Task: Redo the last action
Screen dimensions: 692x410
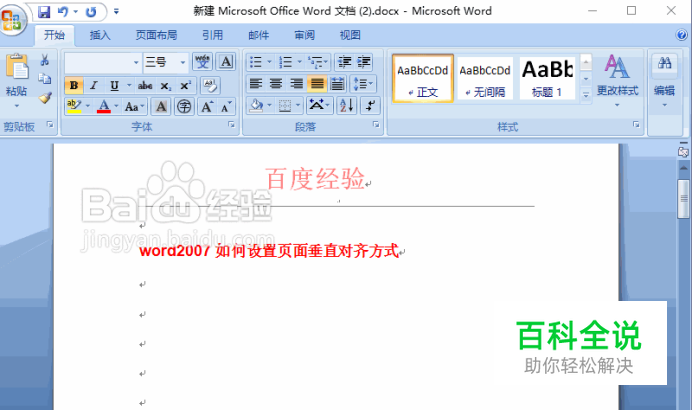Action: [x=91, y=12]
